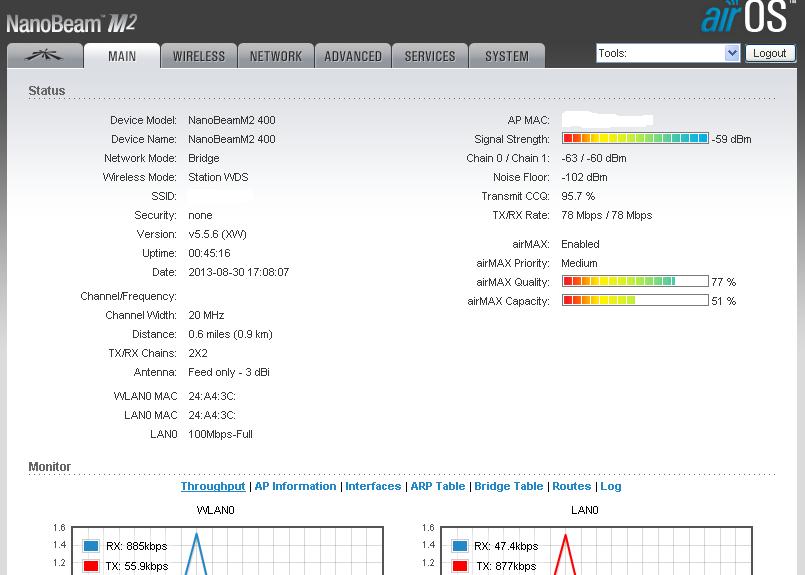This screenshot has height=575, width=805.
Task: Open the Tools dropdown
Action: [667, 53]
